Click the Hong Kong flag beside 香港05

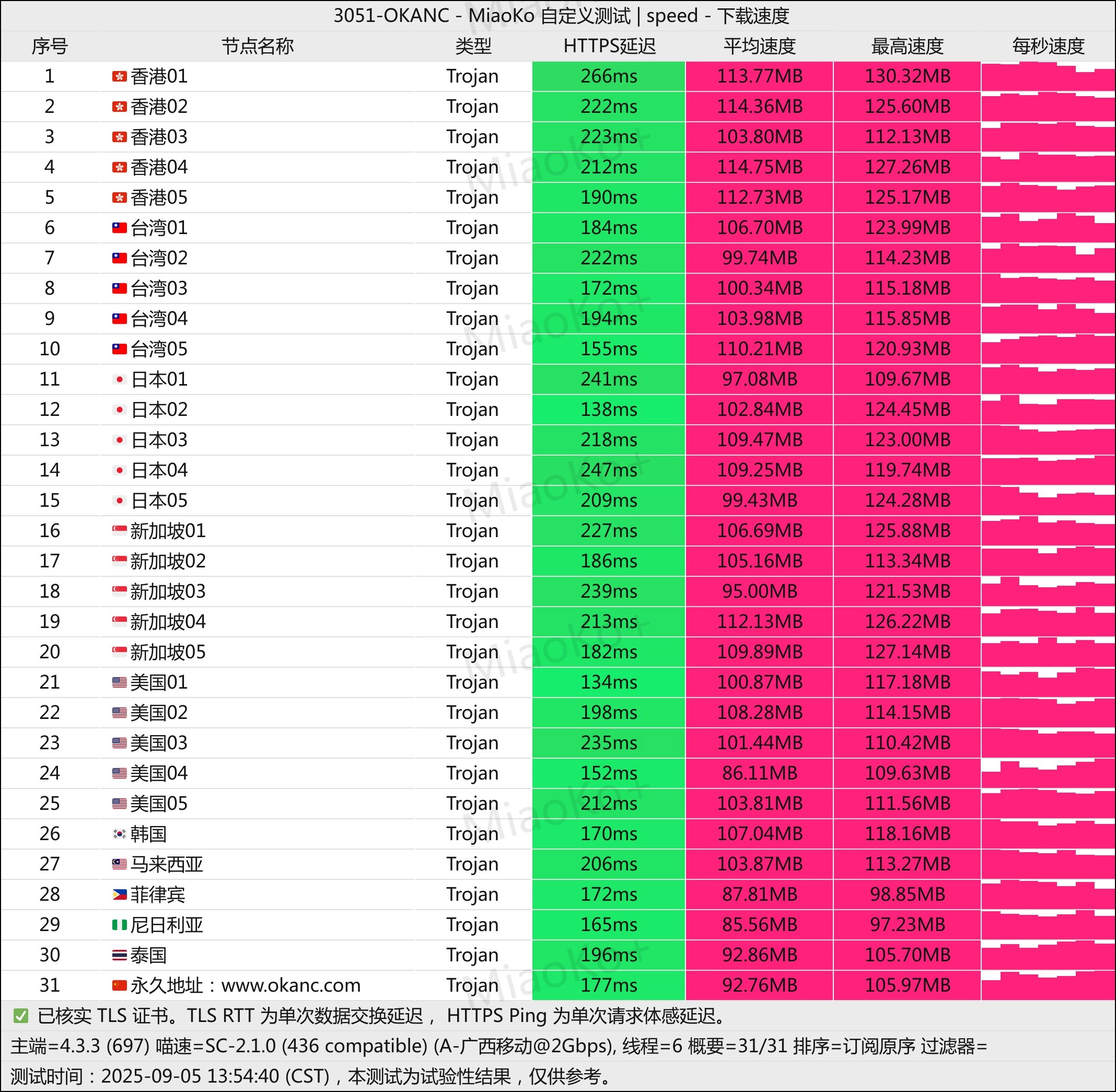(x=119, y=198)
